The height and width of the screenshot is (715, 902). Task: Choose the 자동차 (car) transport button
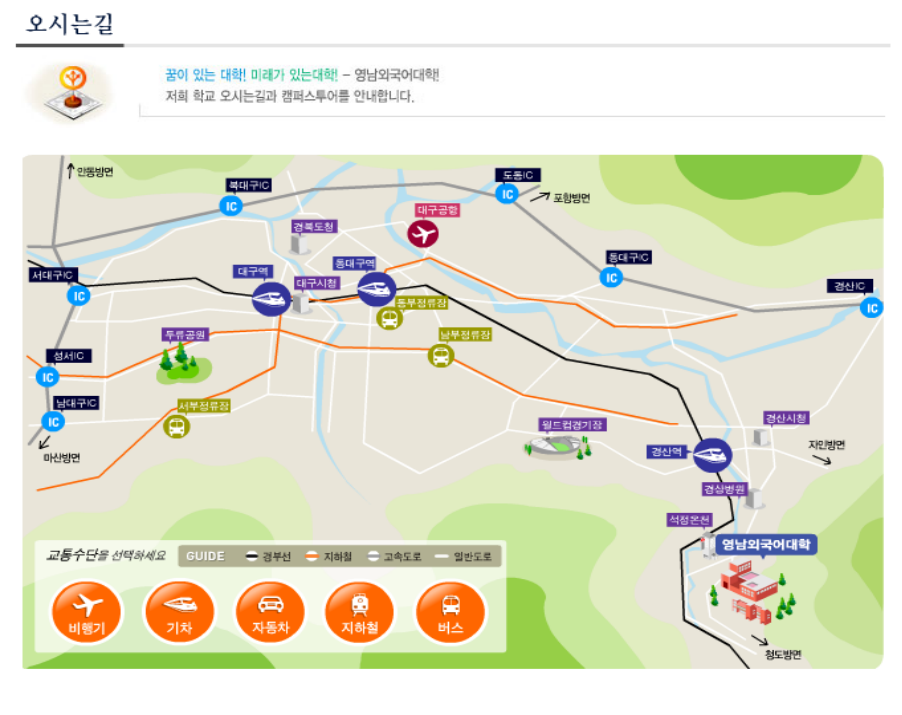pos(270,612)
